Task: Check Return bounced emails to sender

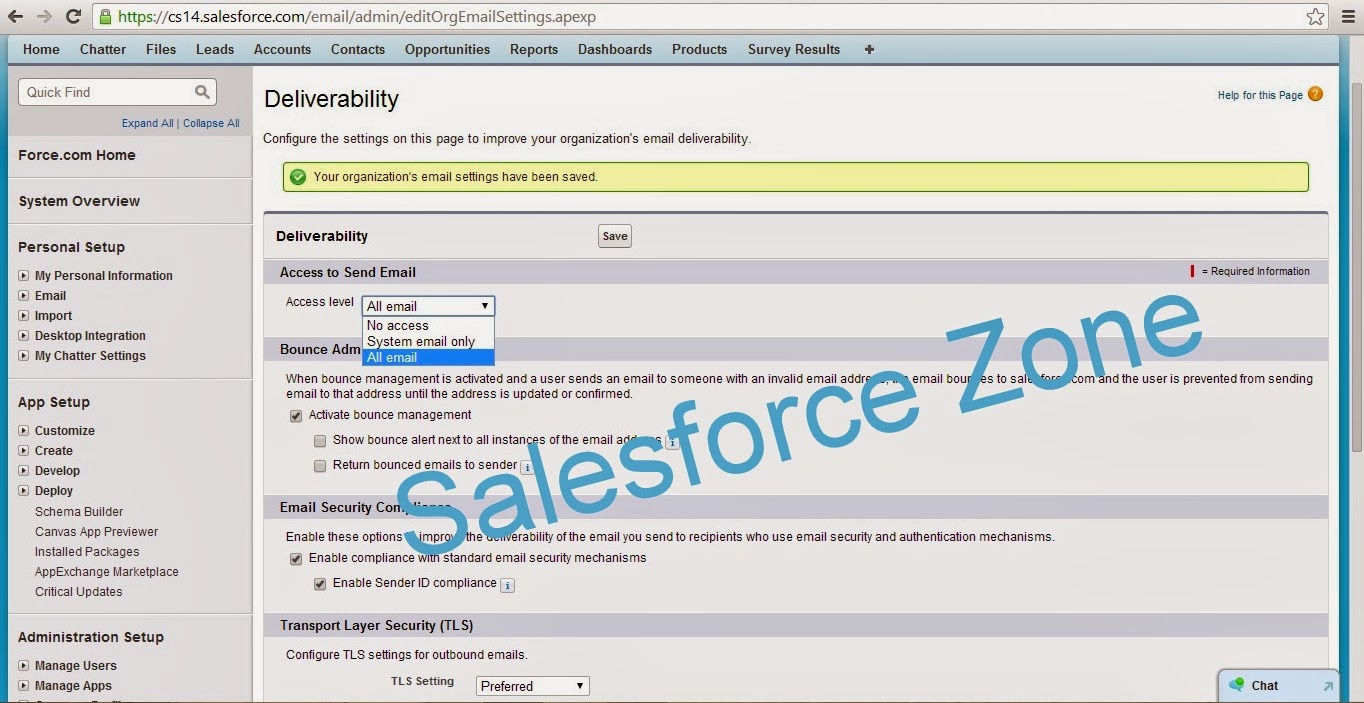Action: click(x=320, y=466)
